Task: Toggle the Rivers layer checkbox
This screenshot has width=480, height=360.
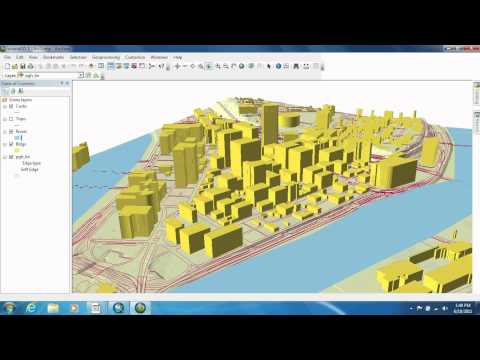Action: point(11,131)
